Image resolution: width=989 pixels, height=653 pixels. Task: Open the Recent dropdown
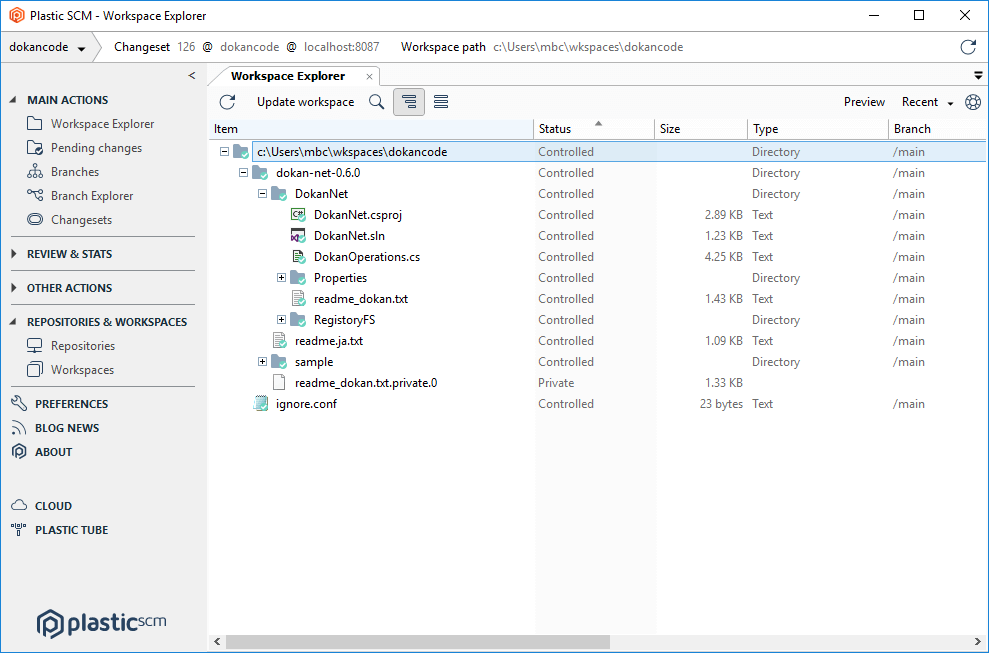(x=927, y=102)
